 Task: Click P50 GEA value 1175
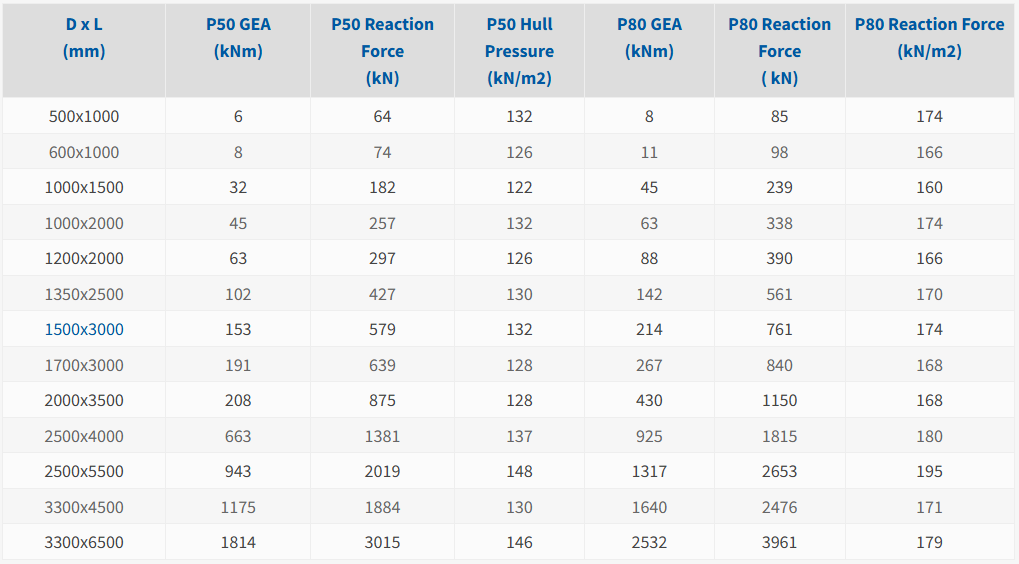(x=238, y=507)
